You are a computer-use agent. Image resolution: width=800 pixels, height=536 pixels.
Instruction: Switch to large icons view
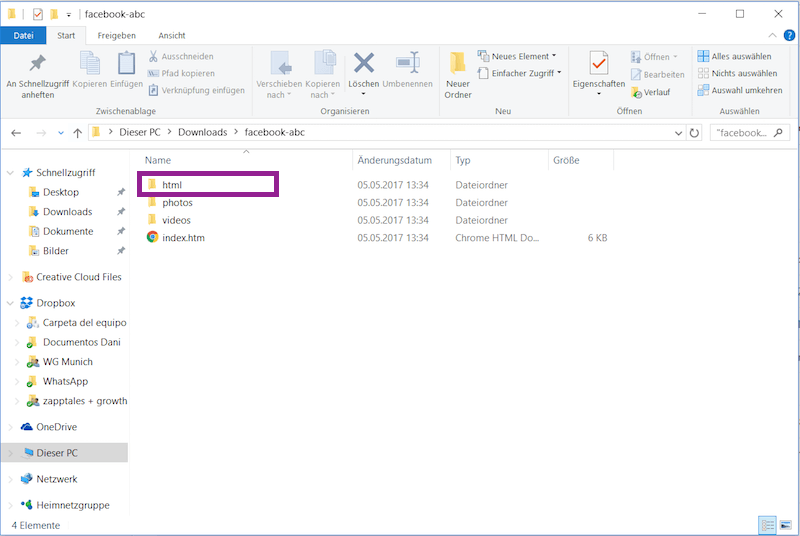point(786,525)
